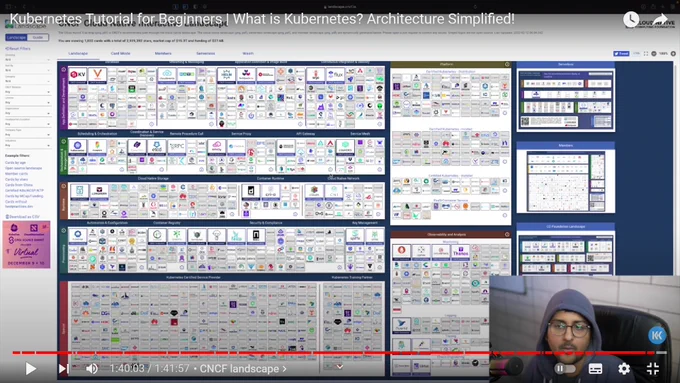Open the Members landscape thumbnail
This screenshot has width=680, height=383.
566,181
